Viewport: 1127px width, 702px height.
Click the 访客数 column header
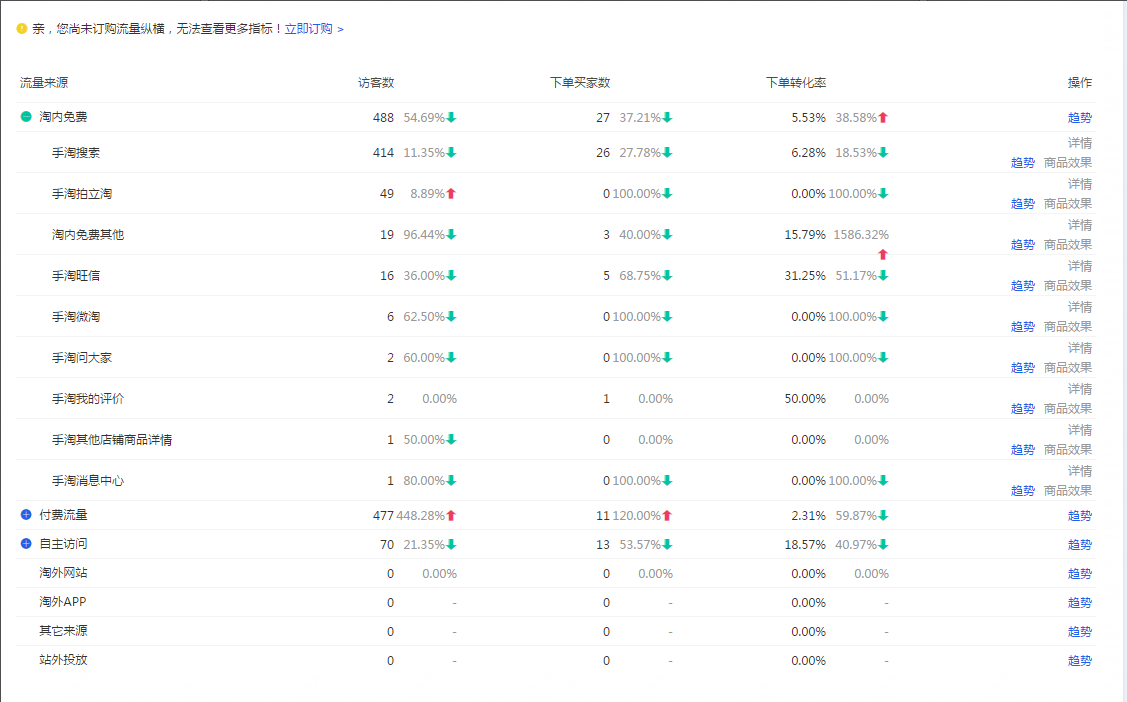[376, 83]
